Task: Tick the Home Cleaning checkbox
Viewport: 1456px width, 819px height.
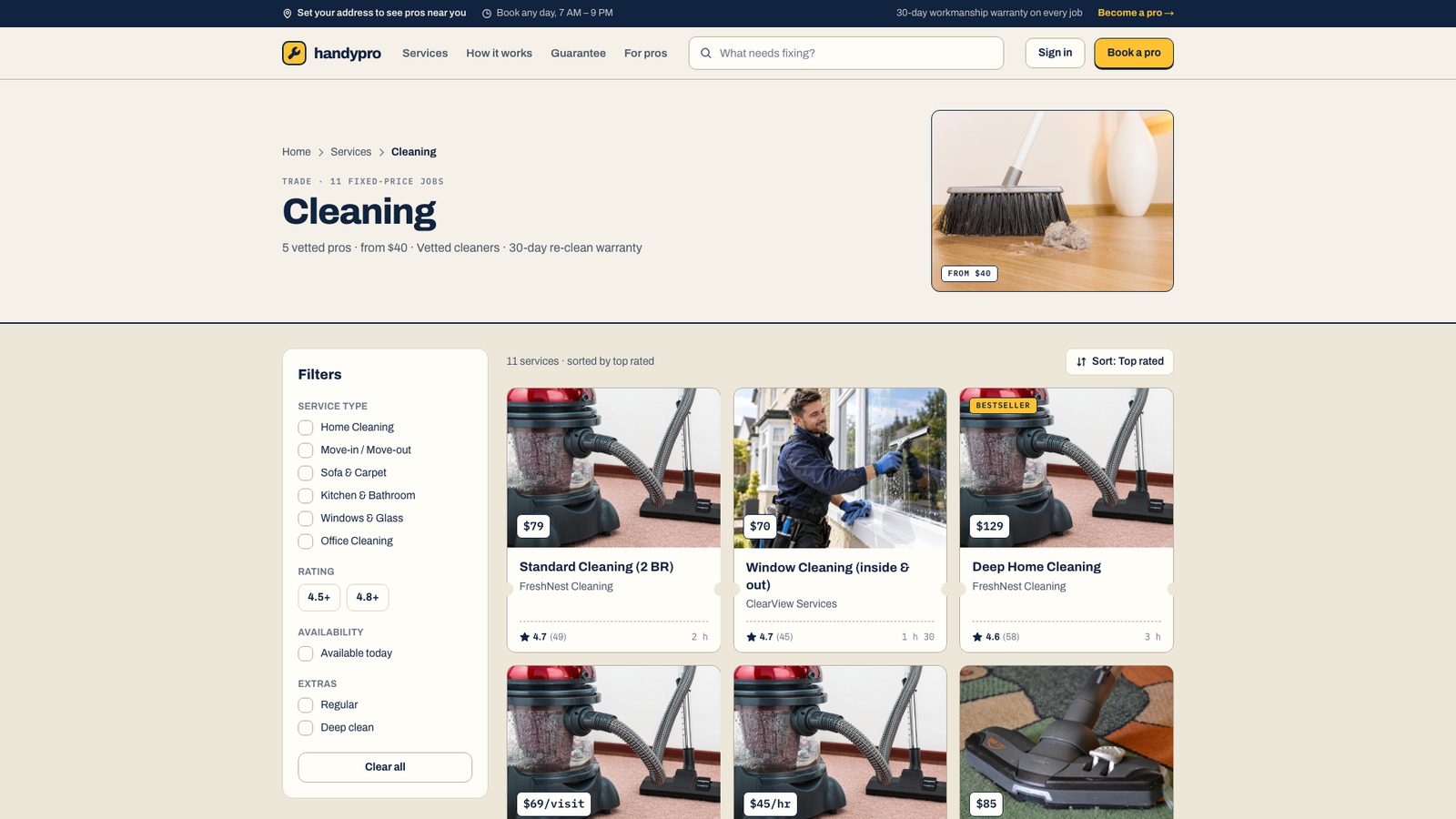Action: 306,428
